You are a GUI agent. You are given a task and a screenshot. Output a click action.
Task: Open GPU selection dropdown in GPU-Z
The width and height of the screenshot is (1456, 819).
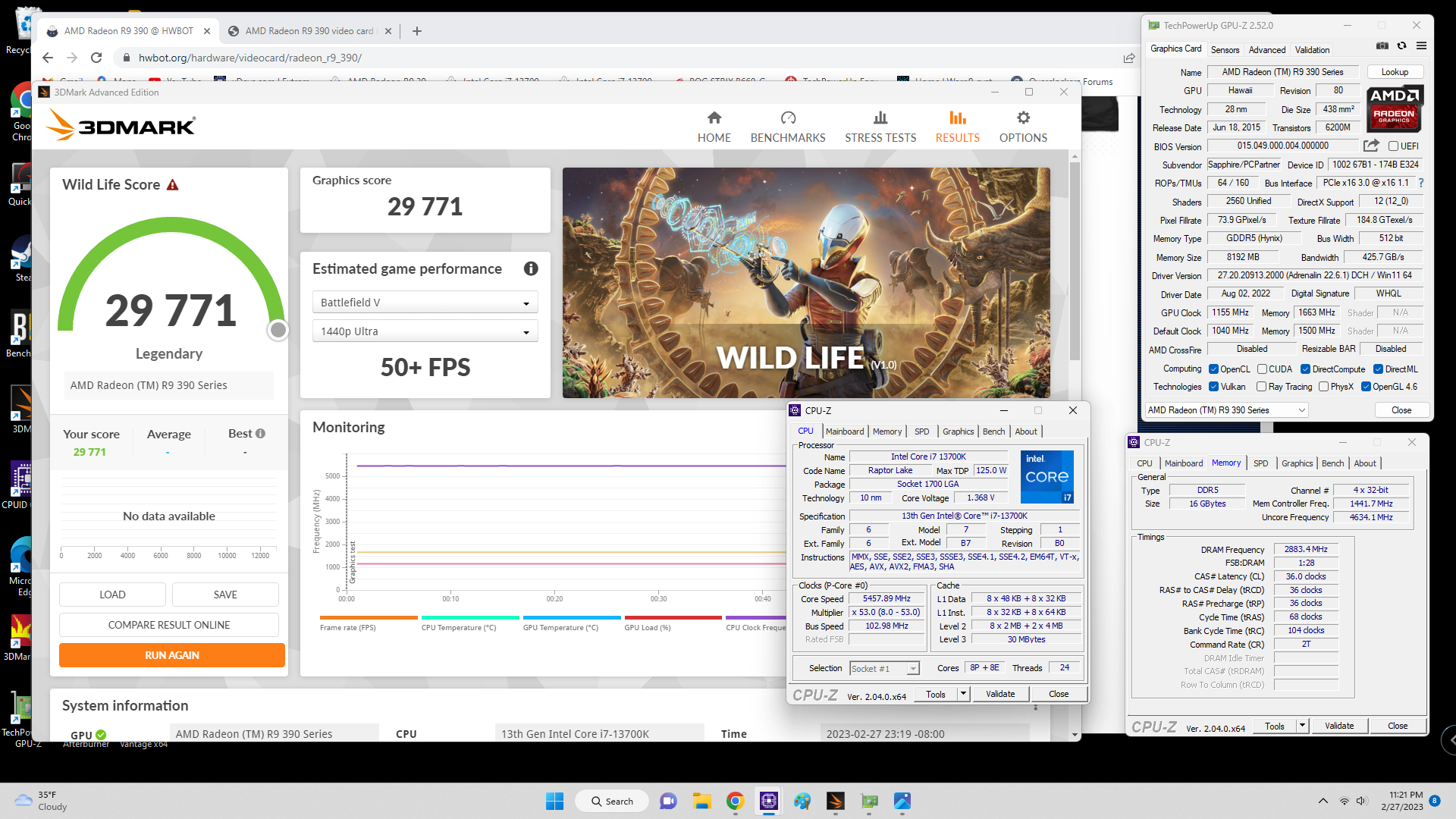[1226, 410]
